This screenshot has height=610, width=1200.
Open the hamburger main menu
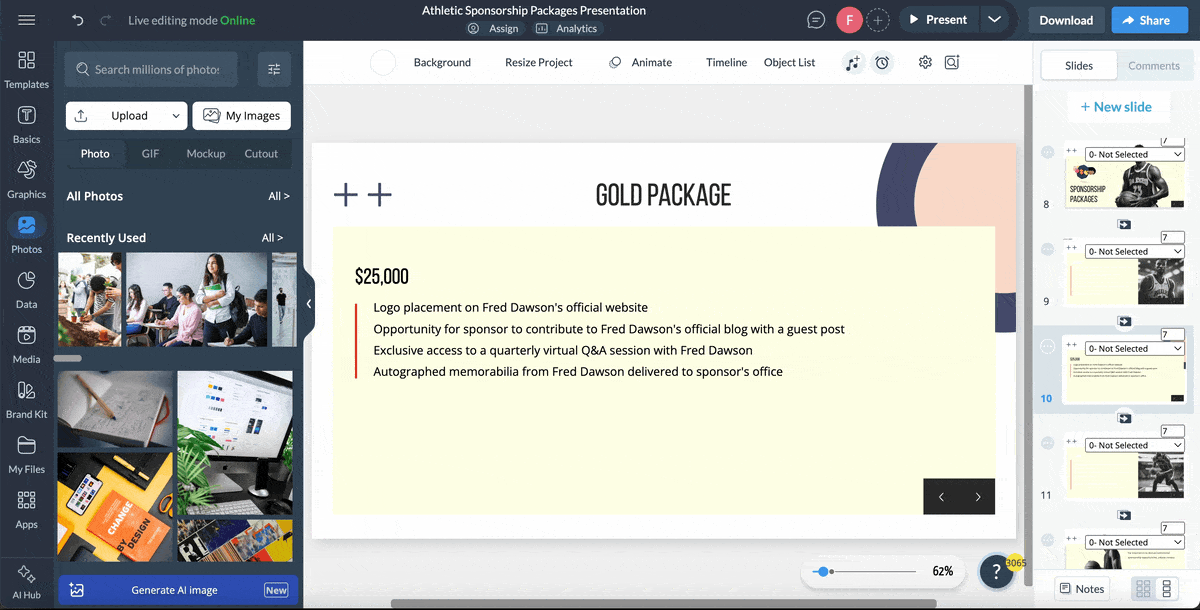[27, 20]
